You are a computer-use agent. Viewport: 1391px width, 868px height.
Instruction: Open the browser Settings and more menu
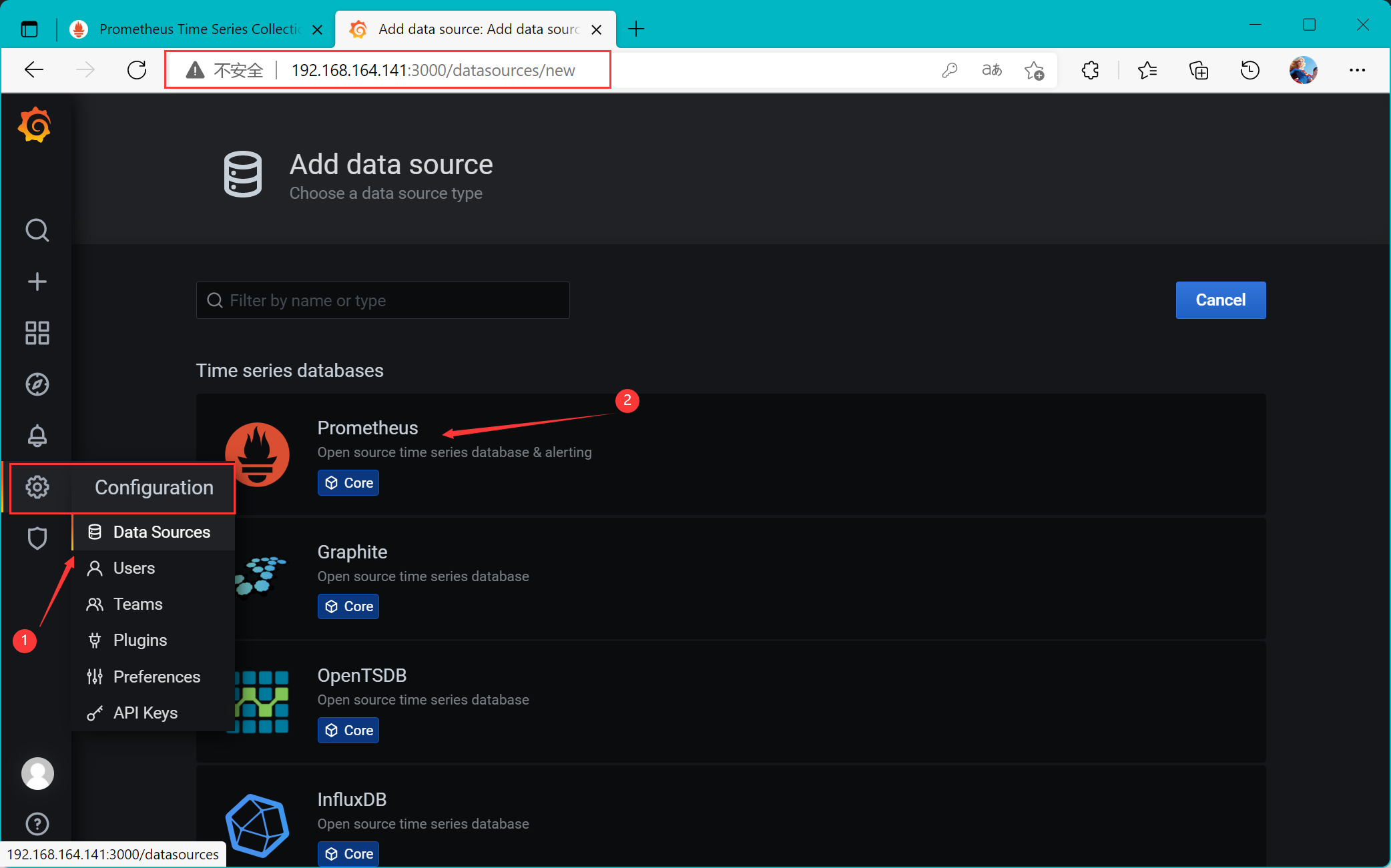[1357, 70]
